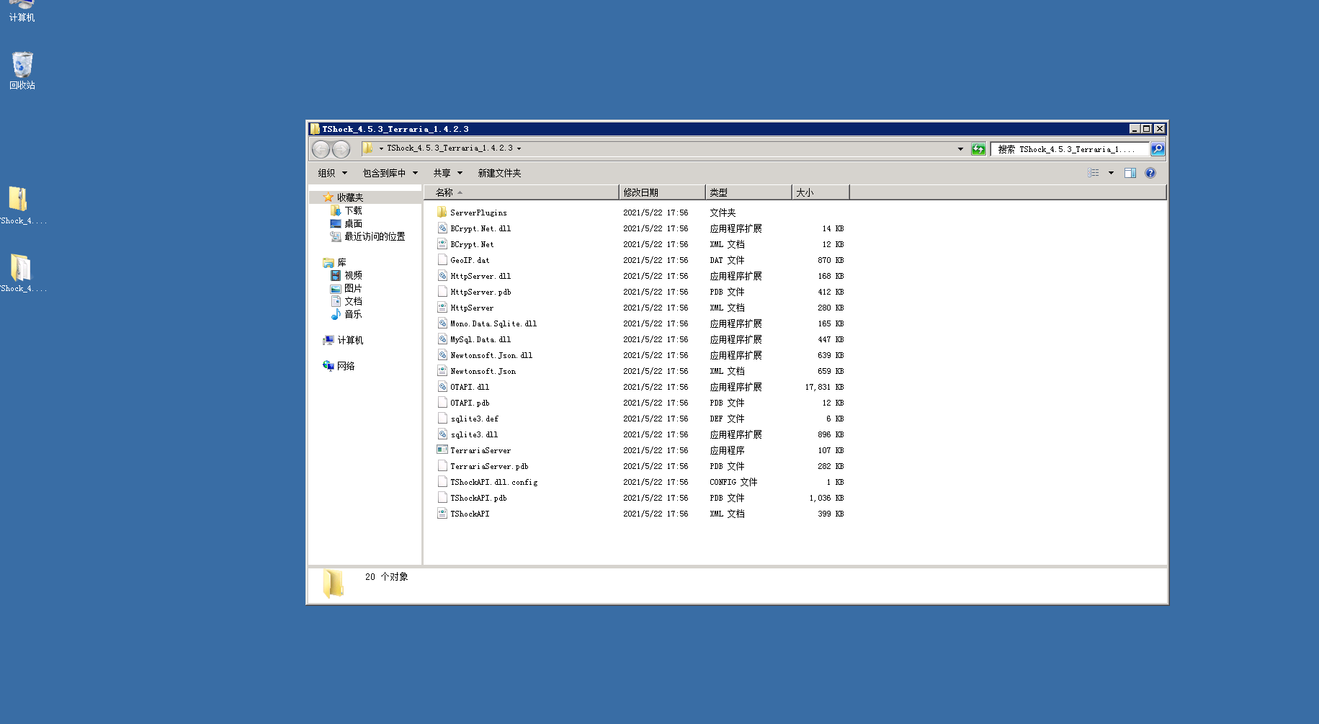Image resolution: width=1319 pixels, height=724 pixels.
Task: Open the Include in library dropdown
Action: [x=390, y=173]
